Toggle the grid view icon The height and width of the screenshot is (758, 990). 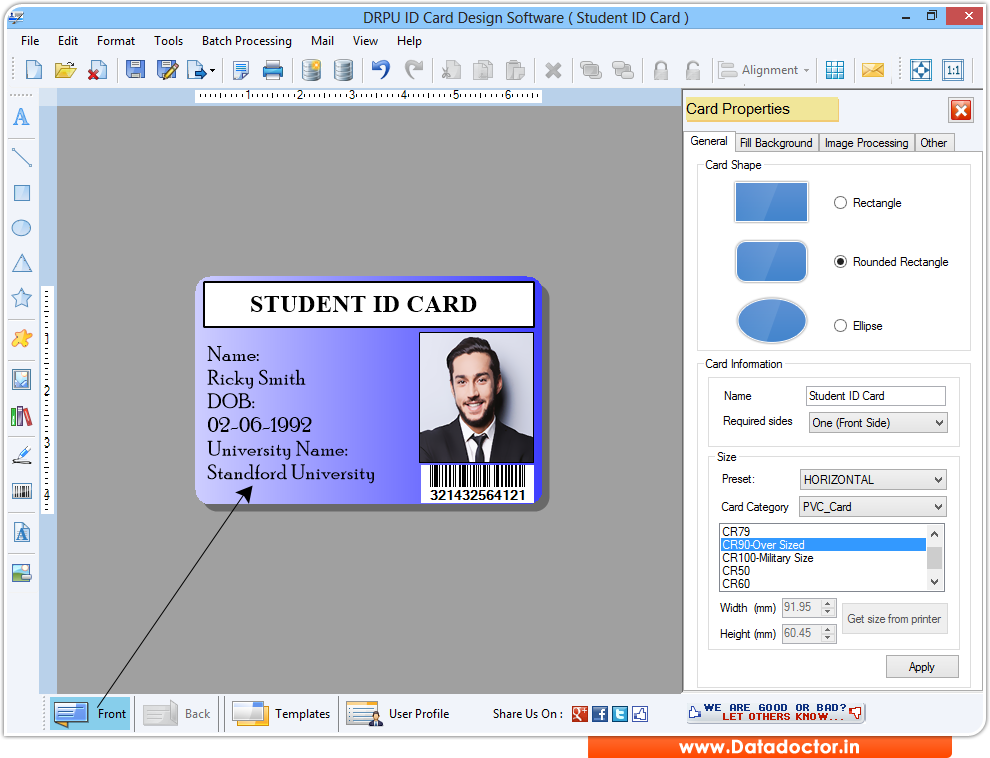(x=835, y=69)
